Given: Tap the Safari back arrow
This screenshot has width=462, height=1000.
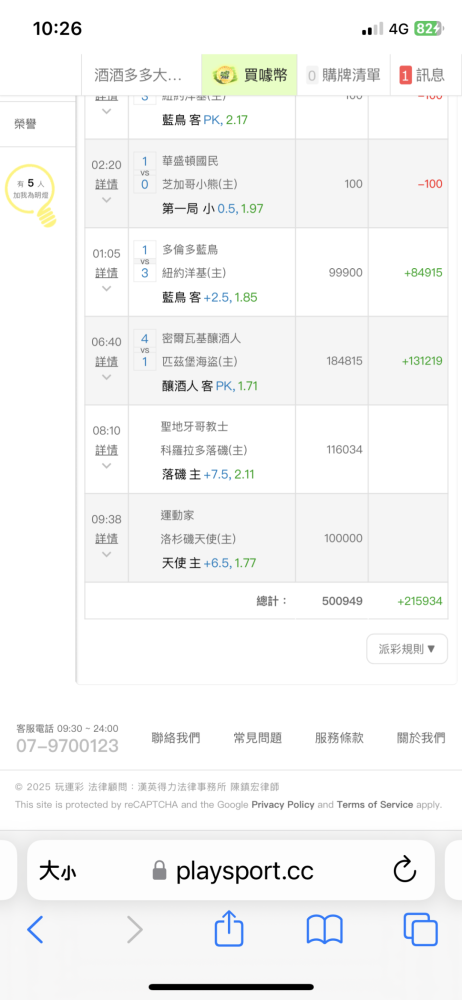Looking at the screenshot, I should click(x=35, y=930).
